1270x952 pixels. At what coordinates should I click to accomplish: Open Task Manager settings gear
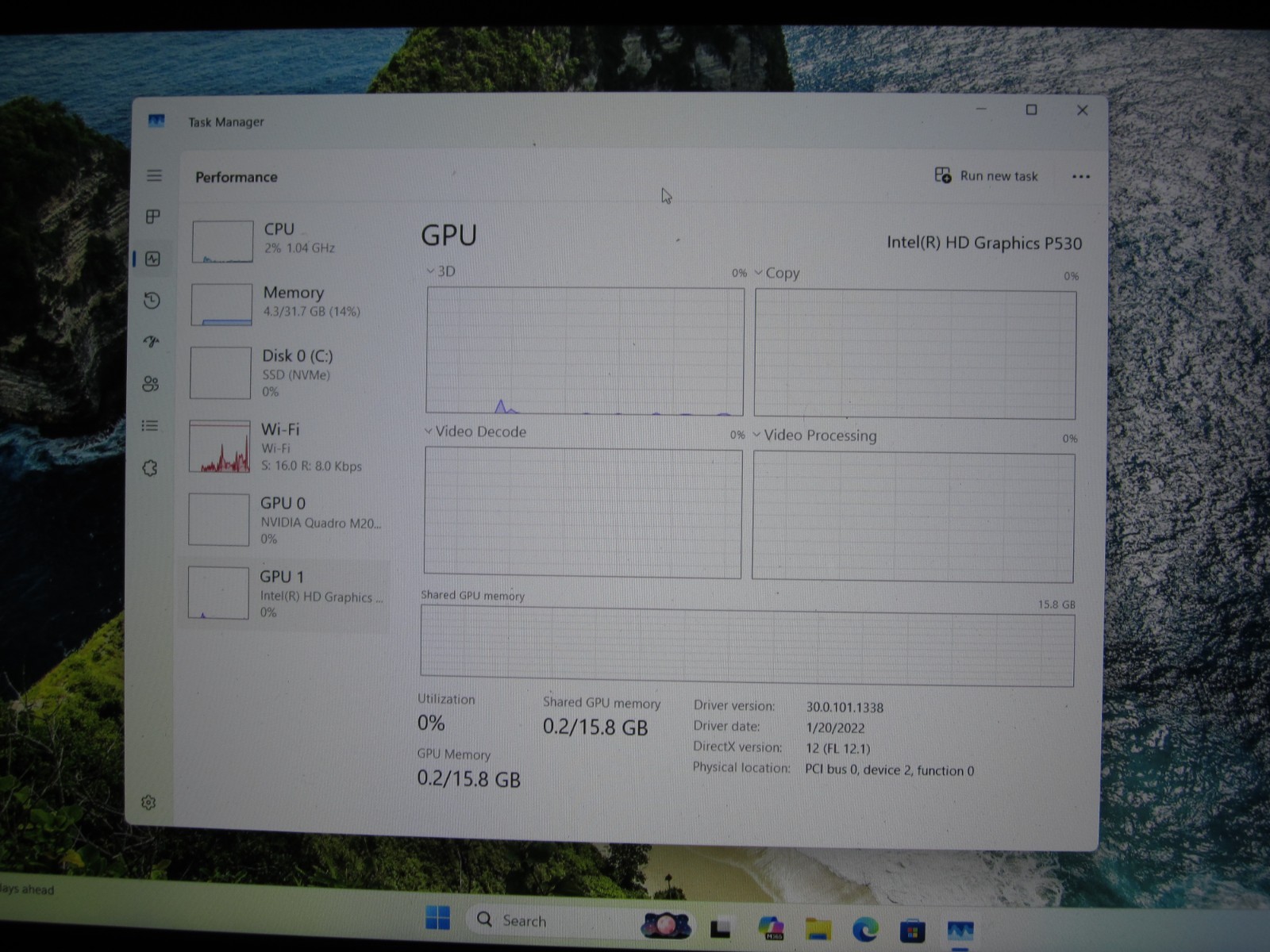[148, 803]
